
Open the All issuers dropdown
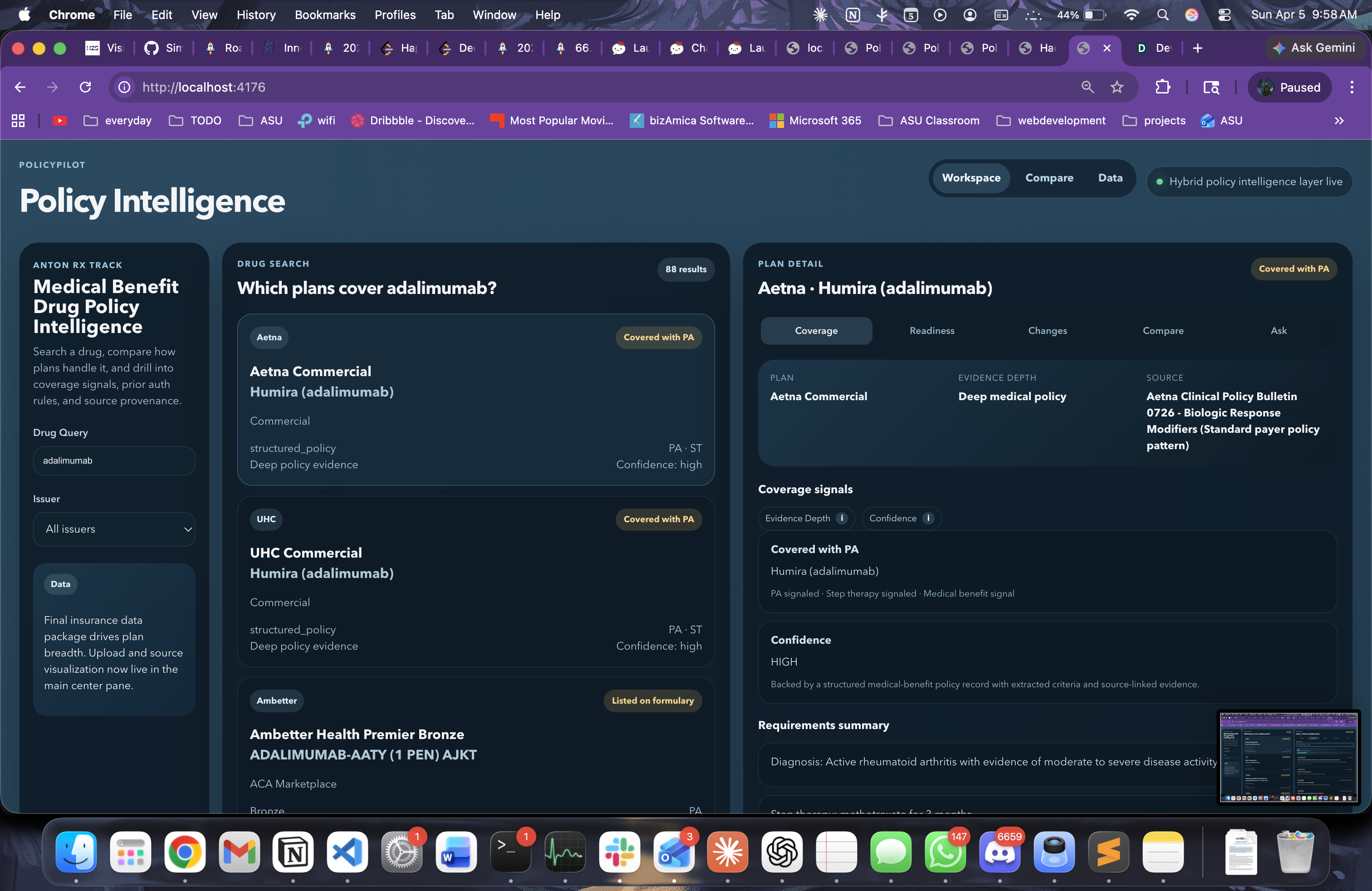114,529
